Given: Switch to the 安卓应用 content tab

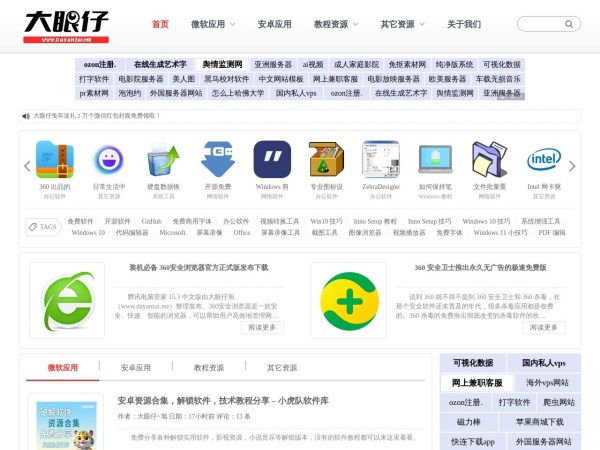Looking at the screenshot, I should pyautogui.click(x=135, y=368).
